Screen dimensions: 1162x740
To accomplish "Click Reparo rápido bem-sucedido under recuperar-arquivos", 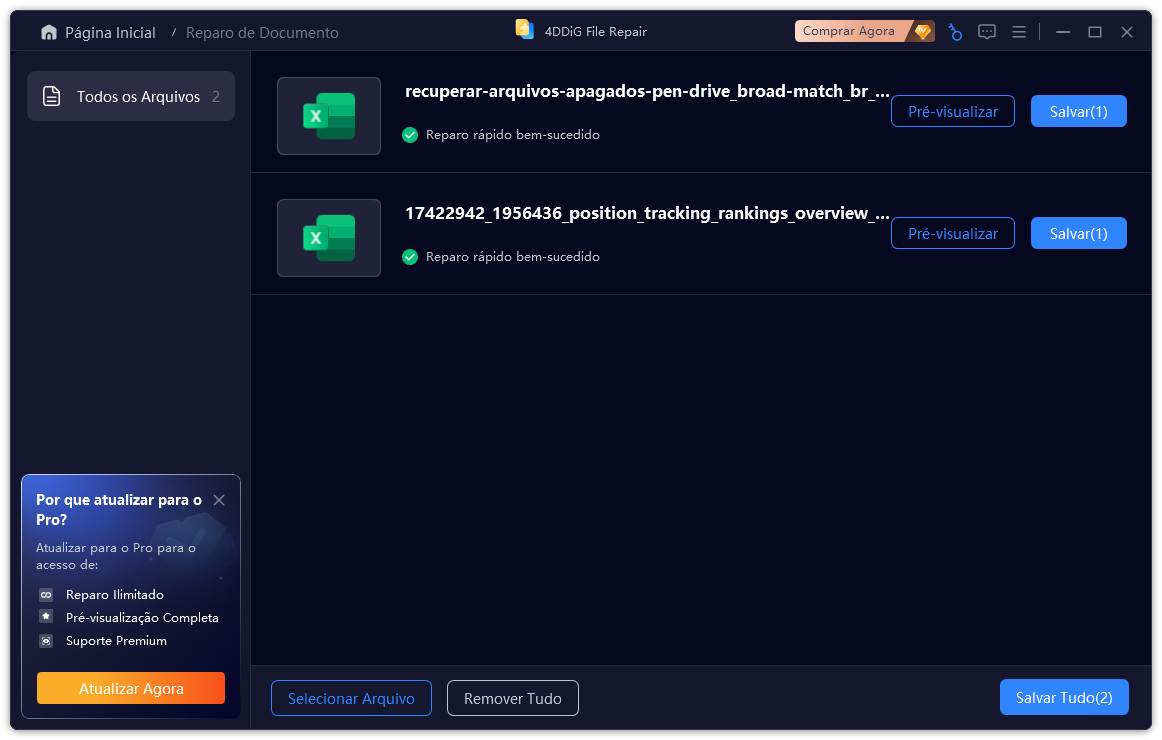I will (513, 135).
